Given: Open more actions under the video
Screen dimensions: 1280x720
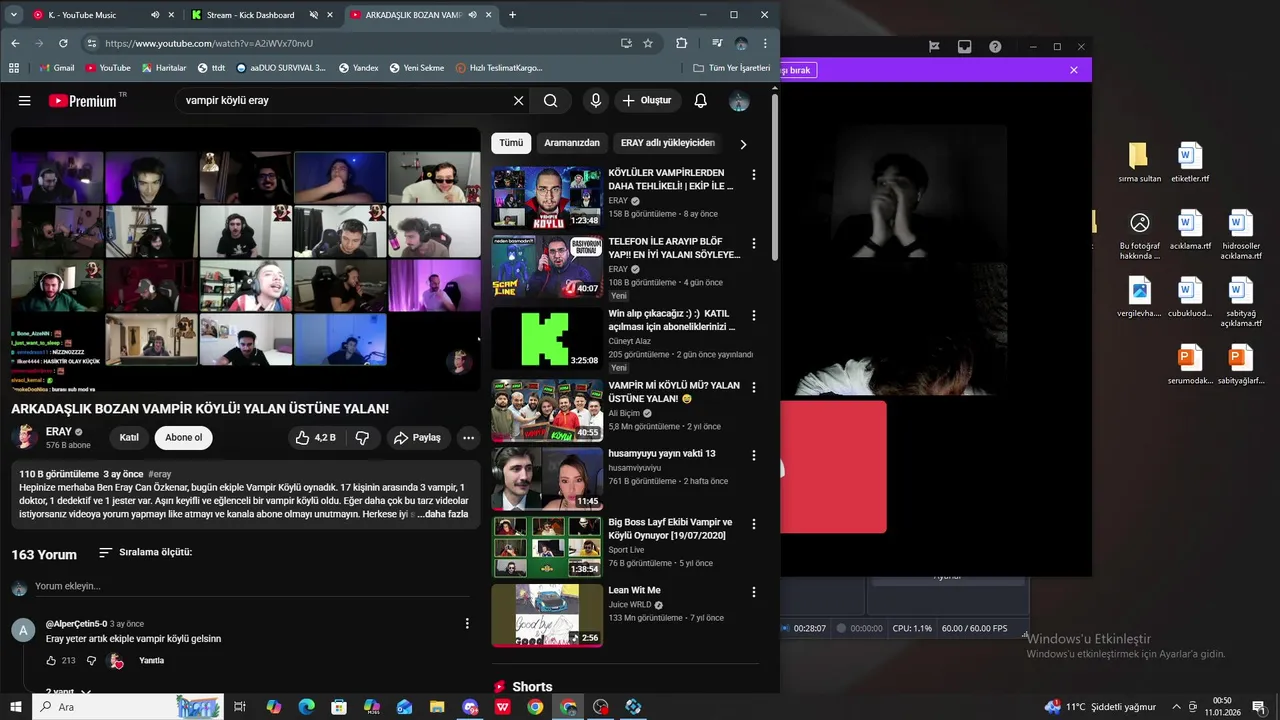Looking at the screenshot, I should [468, 438].
